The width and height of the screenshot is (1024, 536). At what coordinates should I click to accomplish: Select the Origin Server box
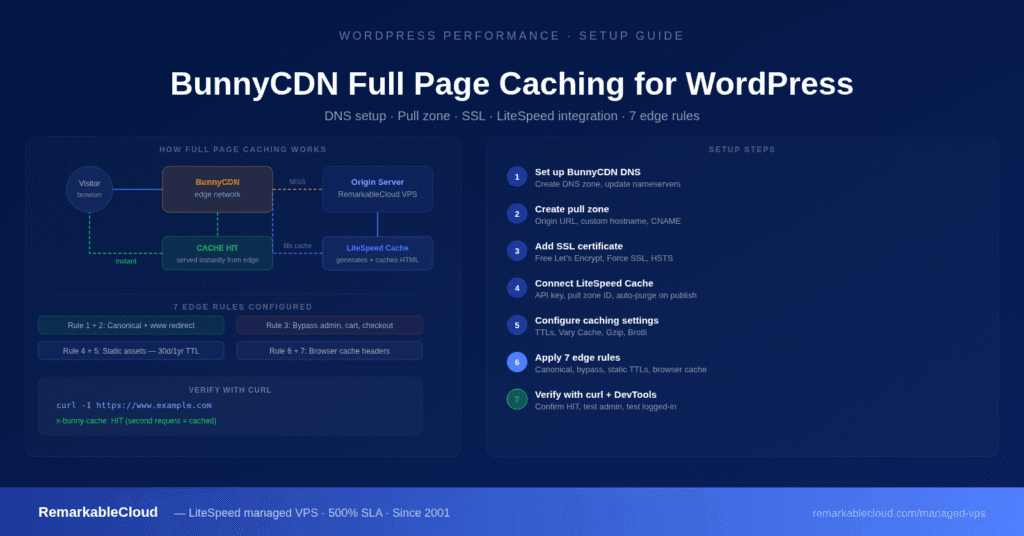(x=377, y=189)
